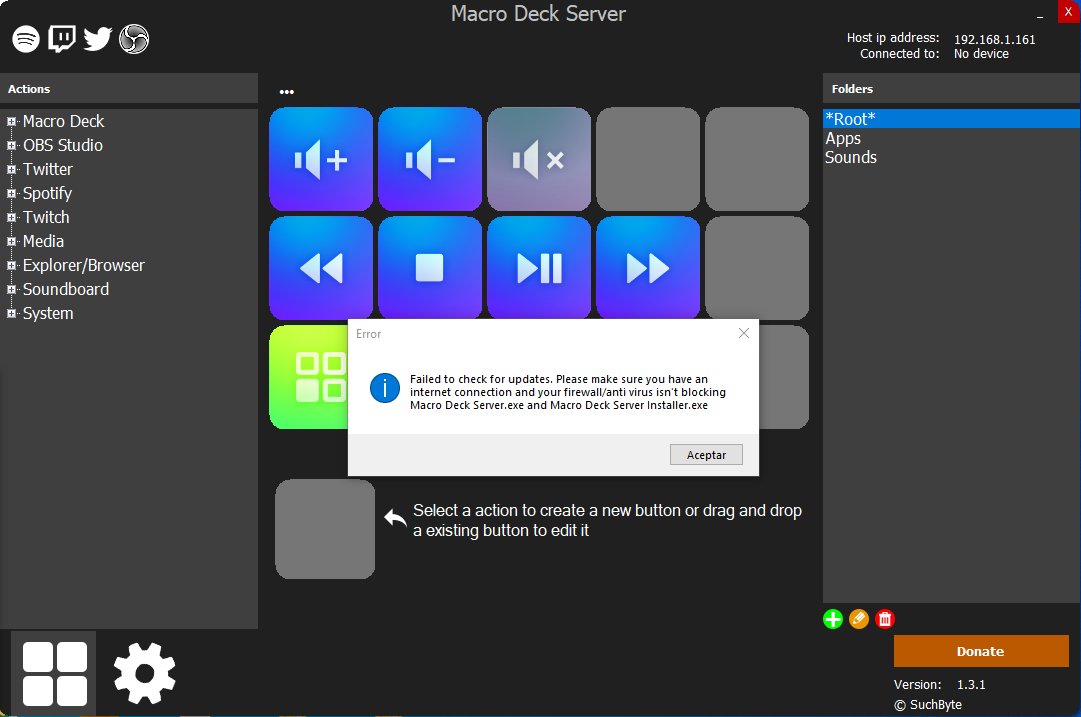Expand the Explorer/Browser tree node
This screenshot has width=1081, height=717.
[x=11, y=265]
